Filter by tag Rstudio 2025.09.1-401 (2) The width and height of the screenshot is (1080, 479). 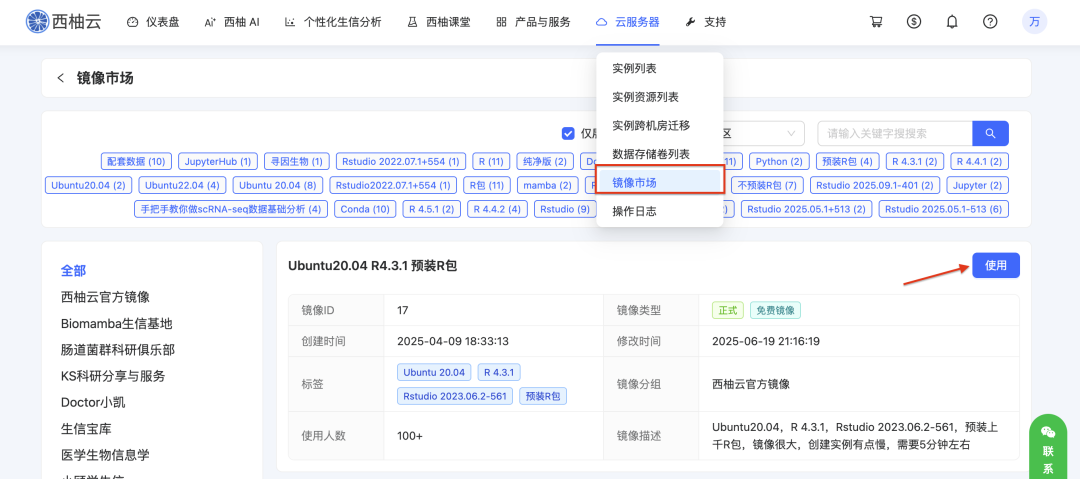coord(875,185)
